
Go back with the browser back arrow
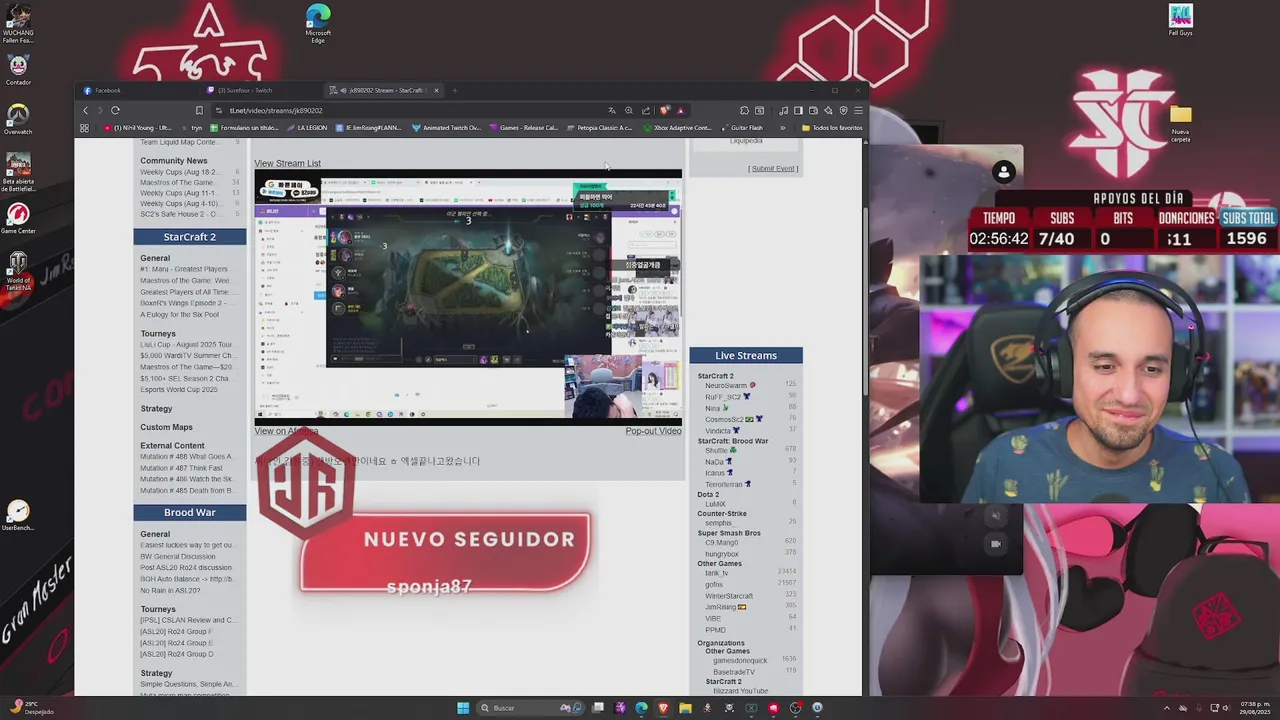point(86,110)
